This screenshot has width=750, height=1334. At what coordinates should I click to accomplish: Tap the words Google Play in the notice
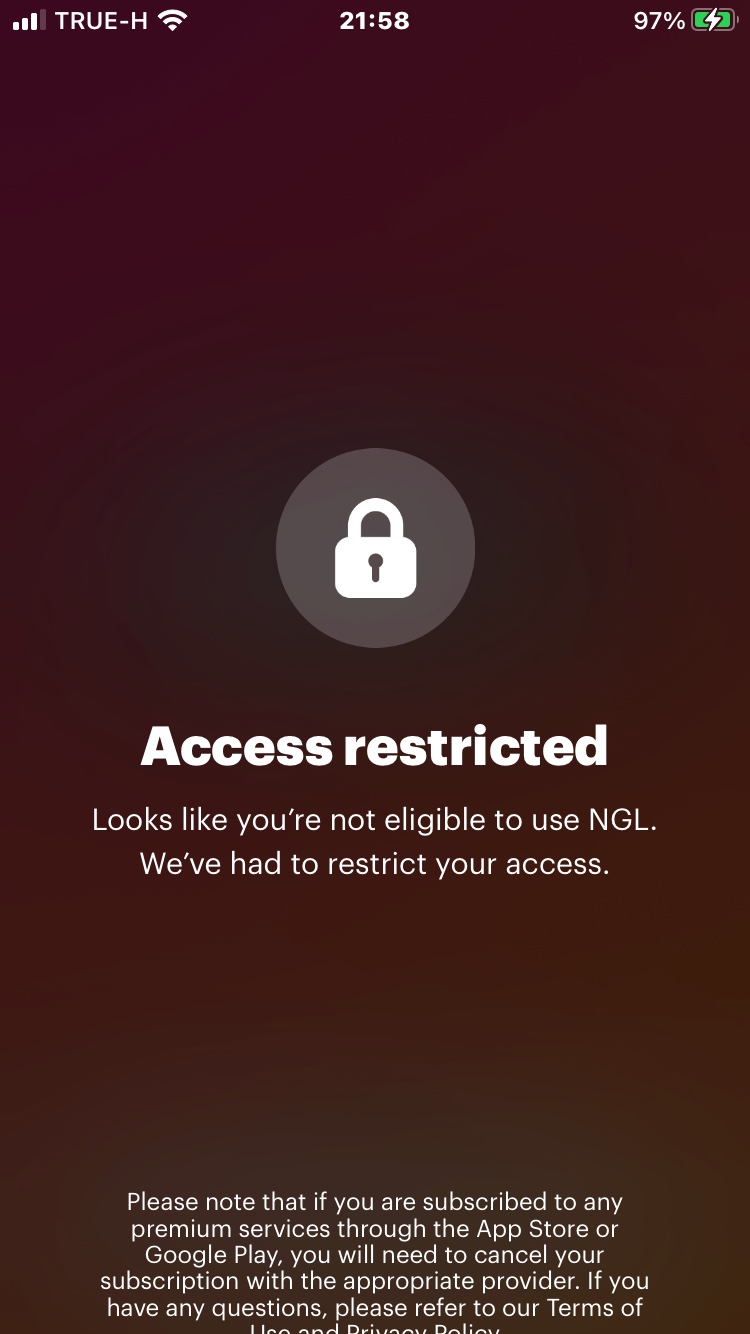[213, 1254]
